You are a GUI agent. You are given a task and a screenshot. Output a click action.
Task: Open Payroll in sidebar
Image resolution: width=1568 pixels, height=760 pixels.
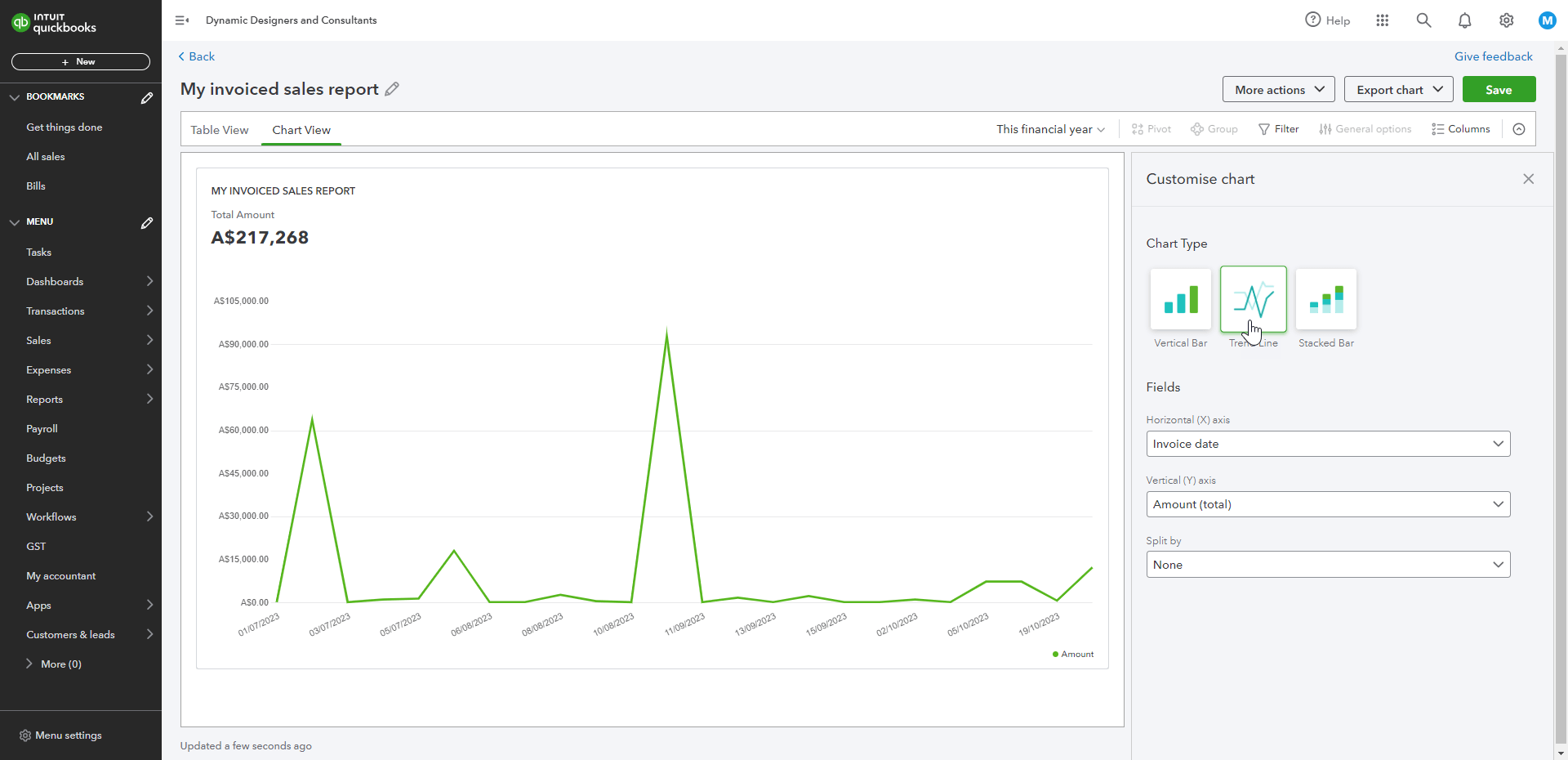pyautogui.click(x=42, y=429)
